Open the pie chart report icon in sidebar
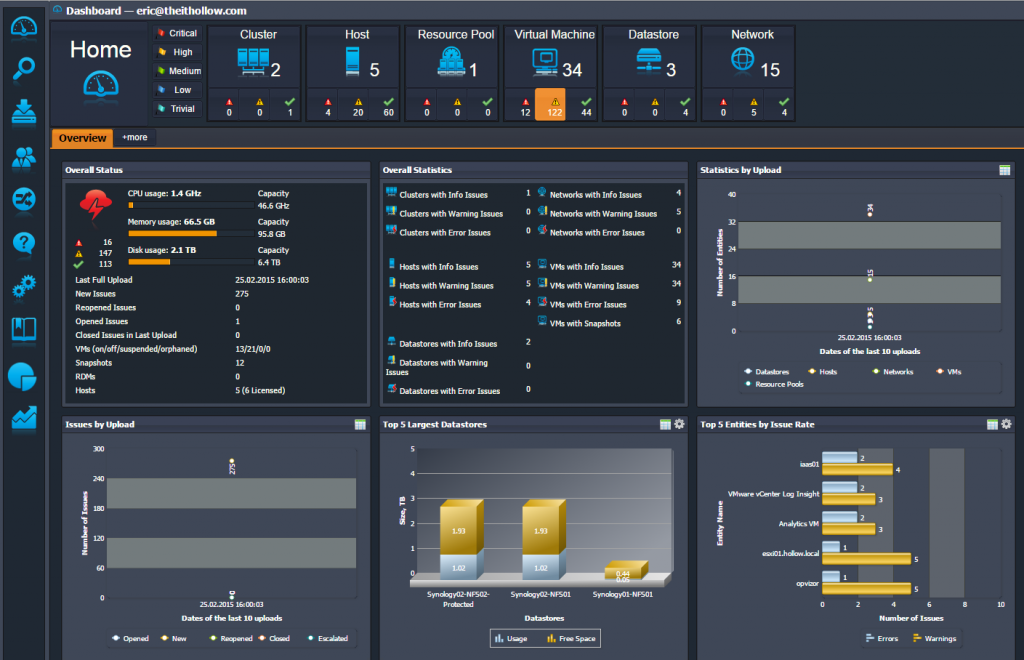The image size is (1024, 660). click(22, 376)
